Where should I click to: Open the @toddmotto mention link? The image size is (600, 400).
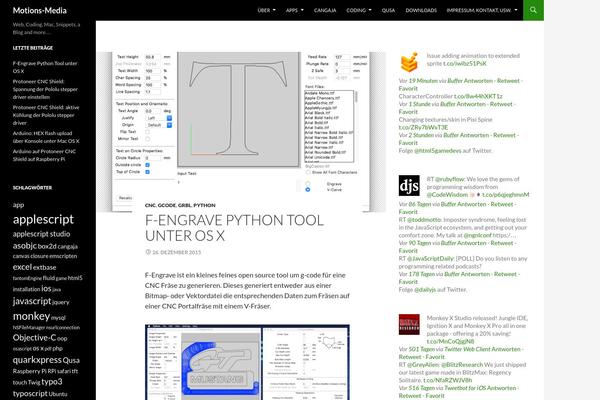point(424,219)
